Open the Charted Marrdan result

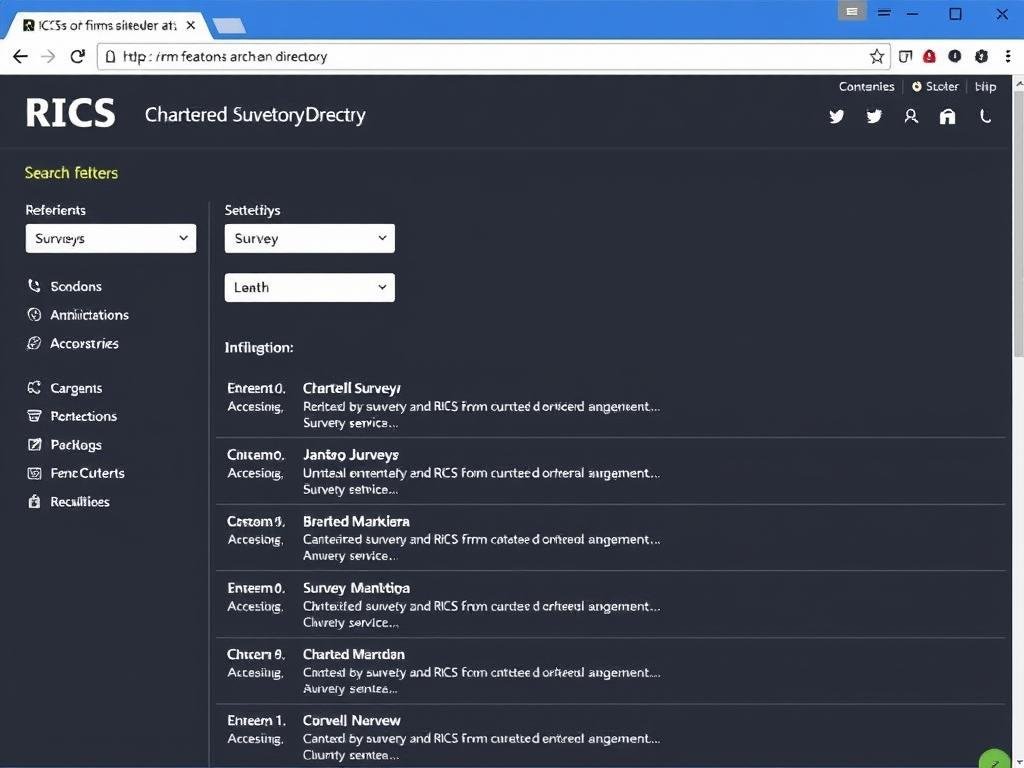coord(353,654)
